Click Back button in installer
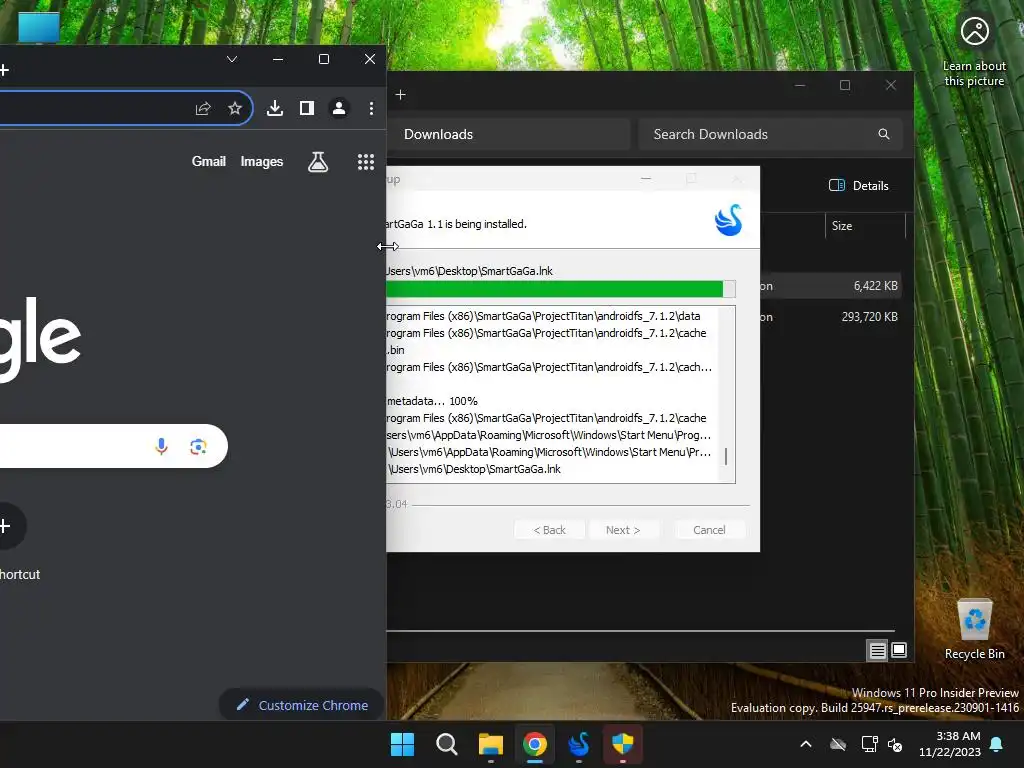 coord(550,530)
